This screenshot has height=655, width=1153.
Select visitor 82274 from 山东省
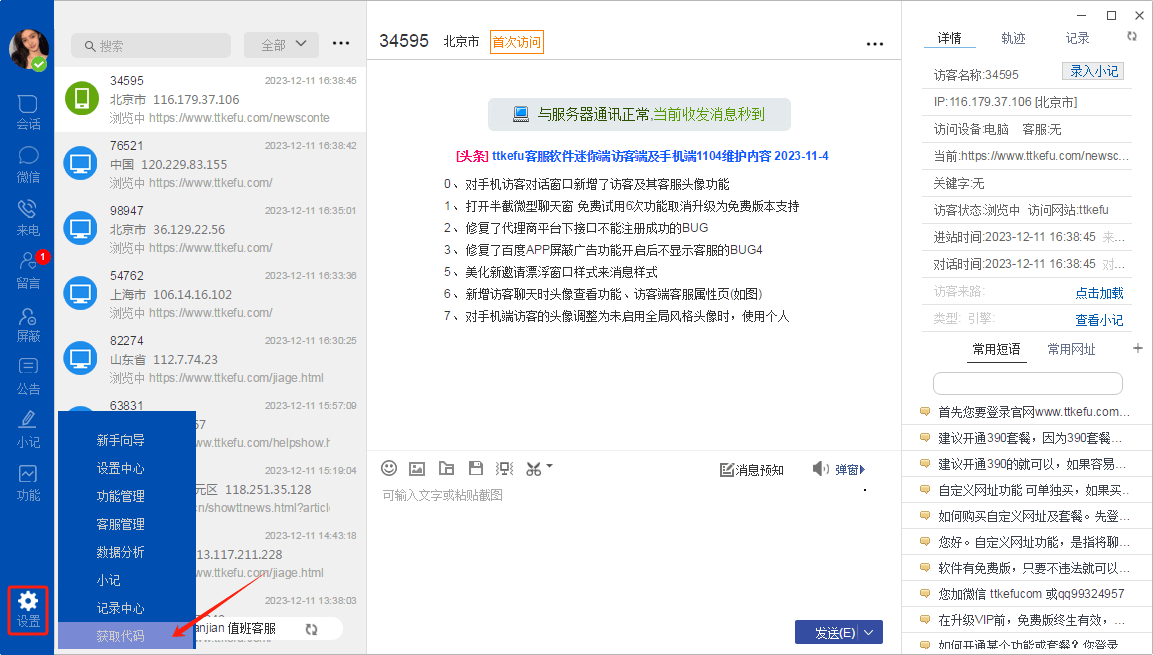point(211,359)
